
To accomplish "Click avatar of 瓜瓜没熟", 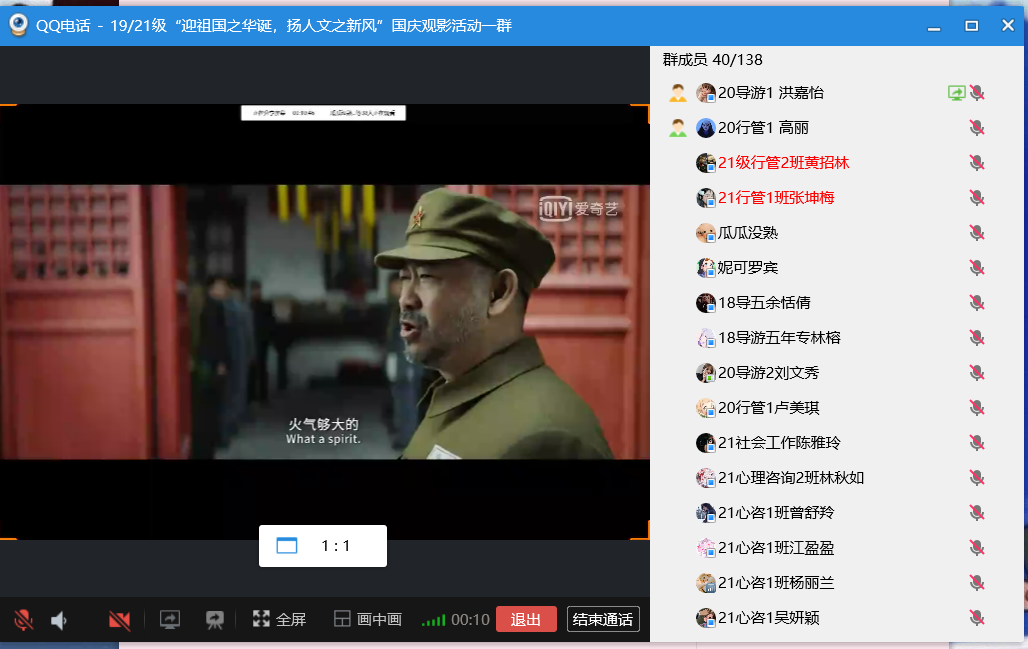I will (x=706, y=233).
